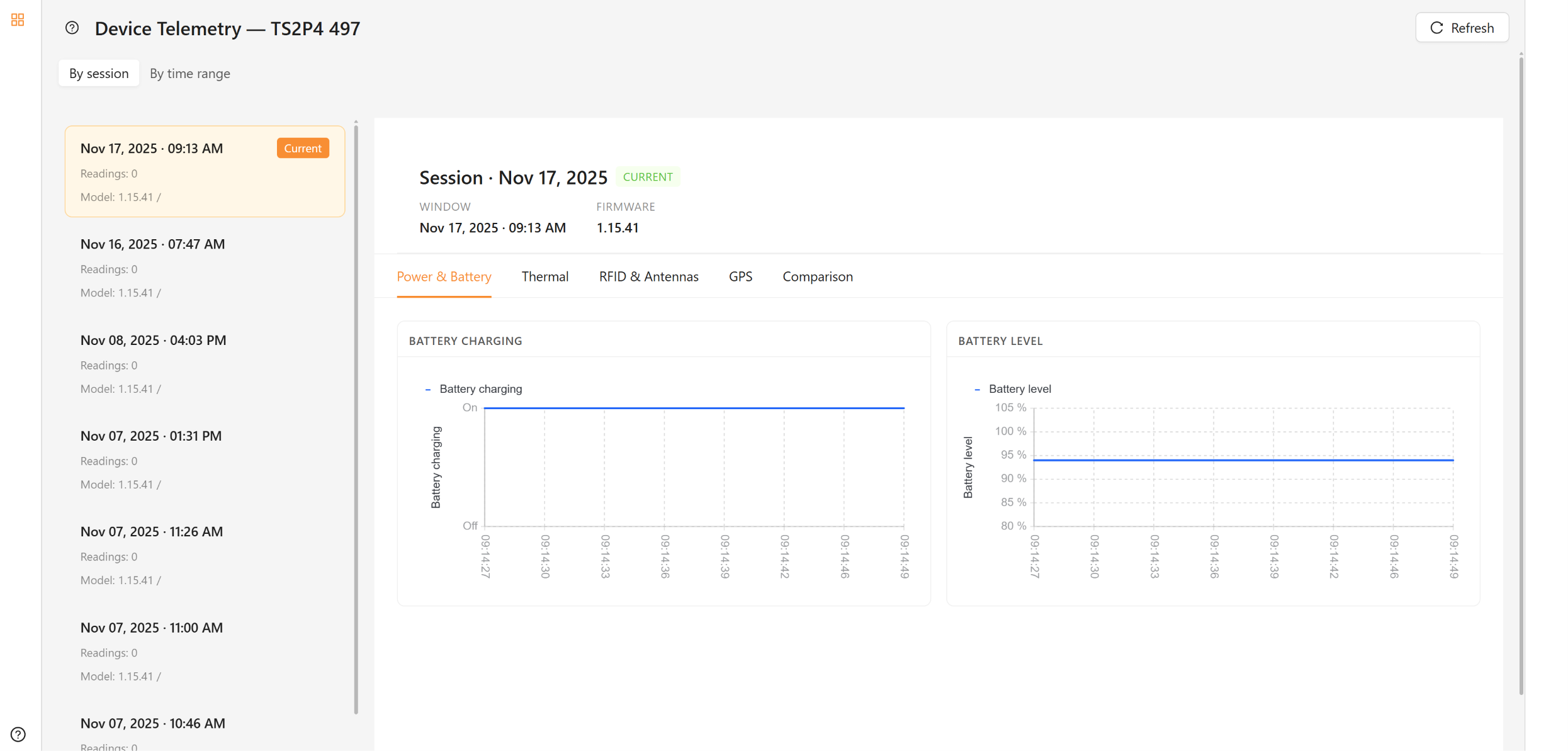Viewport: 1568px width, 751px height.
Task: Click Model: 1.15.41 under Nov 08 session
Action: 121,388
